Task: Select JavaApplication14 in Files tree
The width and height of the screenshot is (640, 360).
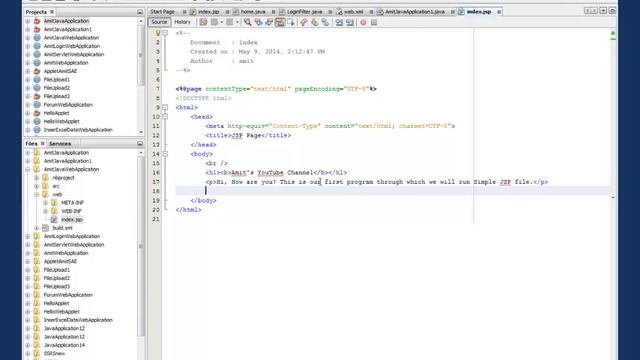Action: (x=64, y=345)
